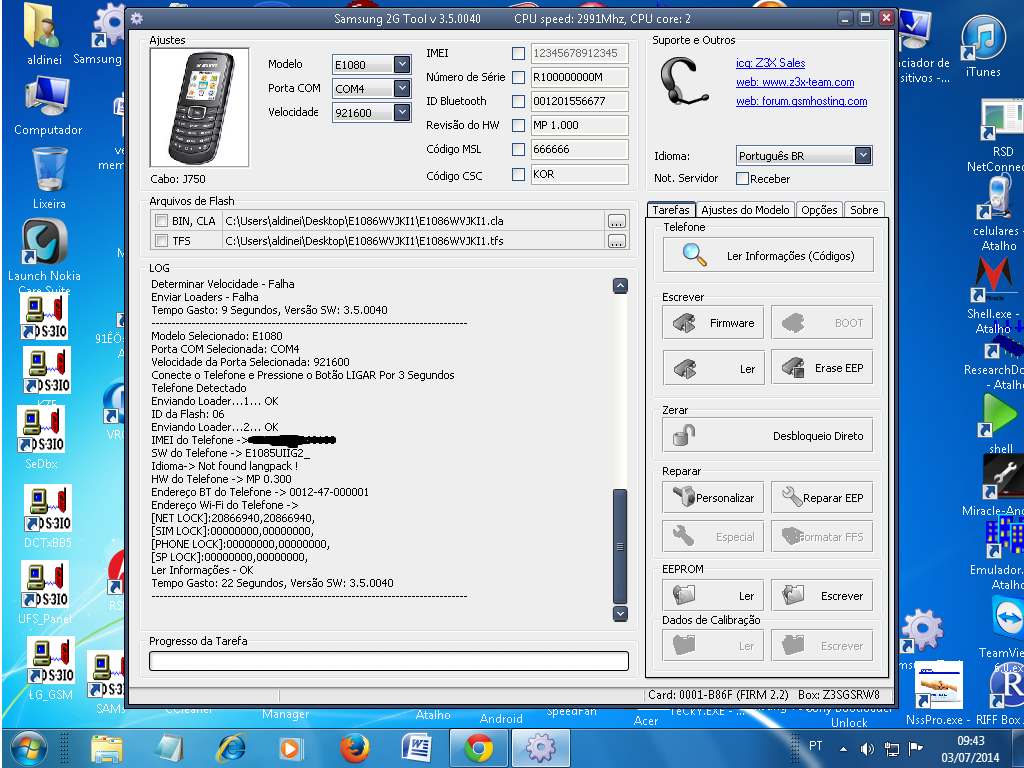The width and height of the screenshot is (1024, 768).
Task: Enable the Número de Série checkbox
Action: click(519, 77)
